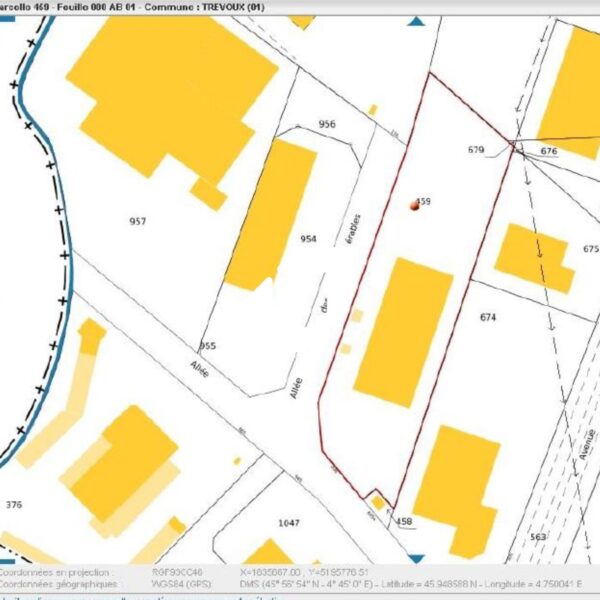Select parcel 1047 label
The width and height of the screenshot is (600, 600).
tap(289, 522)
